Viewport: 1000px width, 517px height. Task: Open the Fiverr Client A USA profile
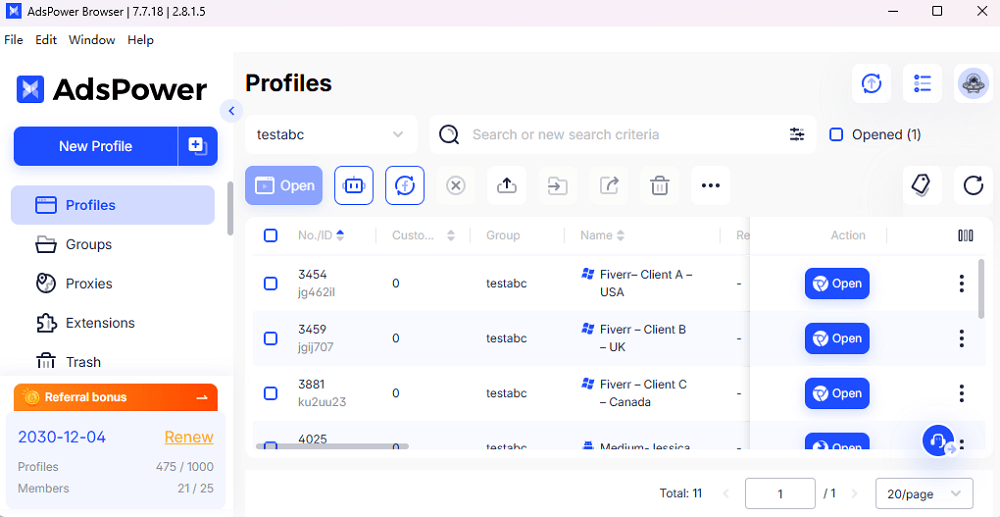pyautogui.click(x=837, y=283)
